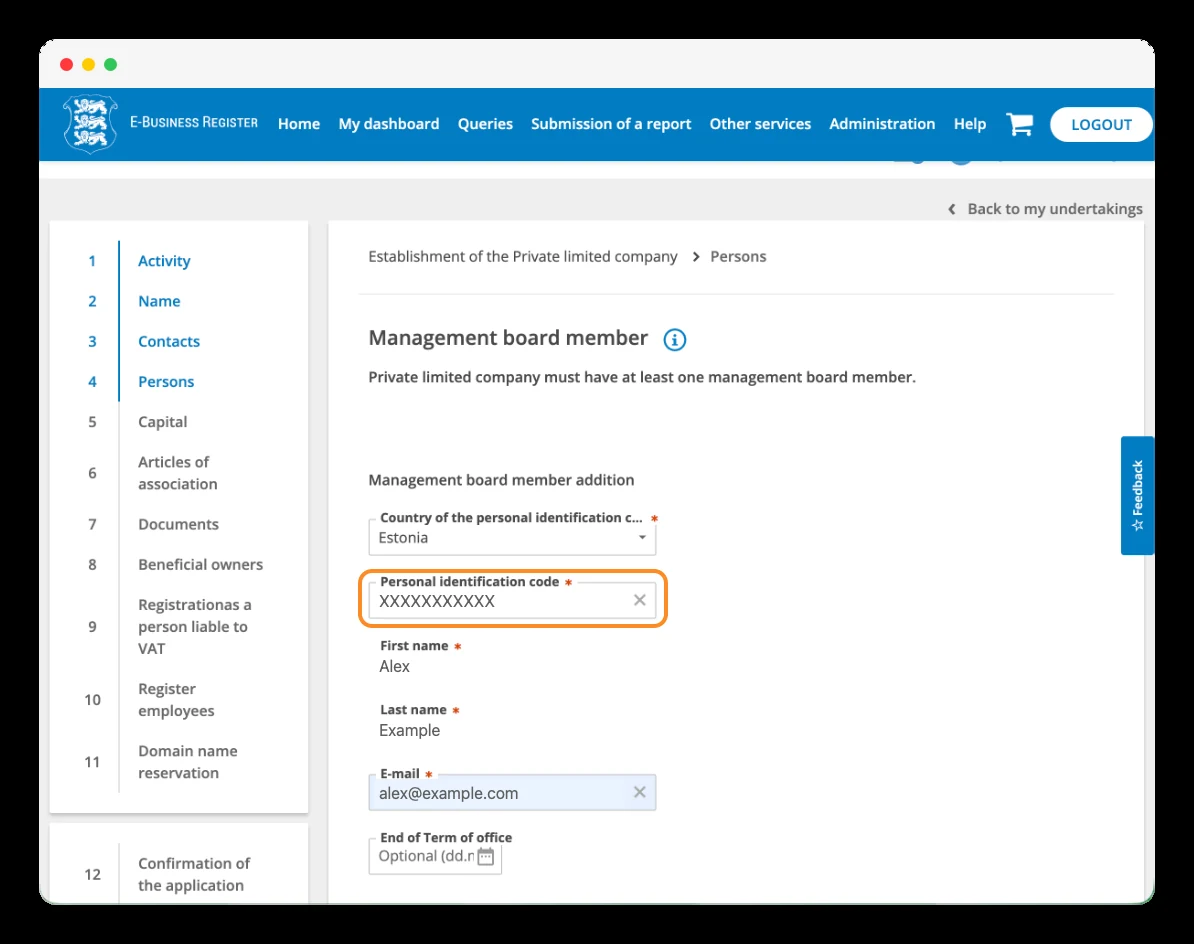Click the LOGOUT button
The height and width of the screenshot is (944, 1194).
coord(1100,124)
